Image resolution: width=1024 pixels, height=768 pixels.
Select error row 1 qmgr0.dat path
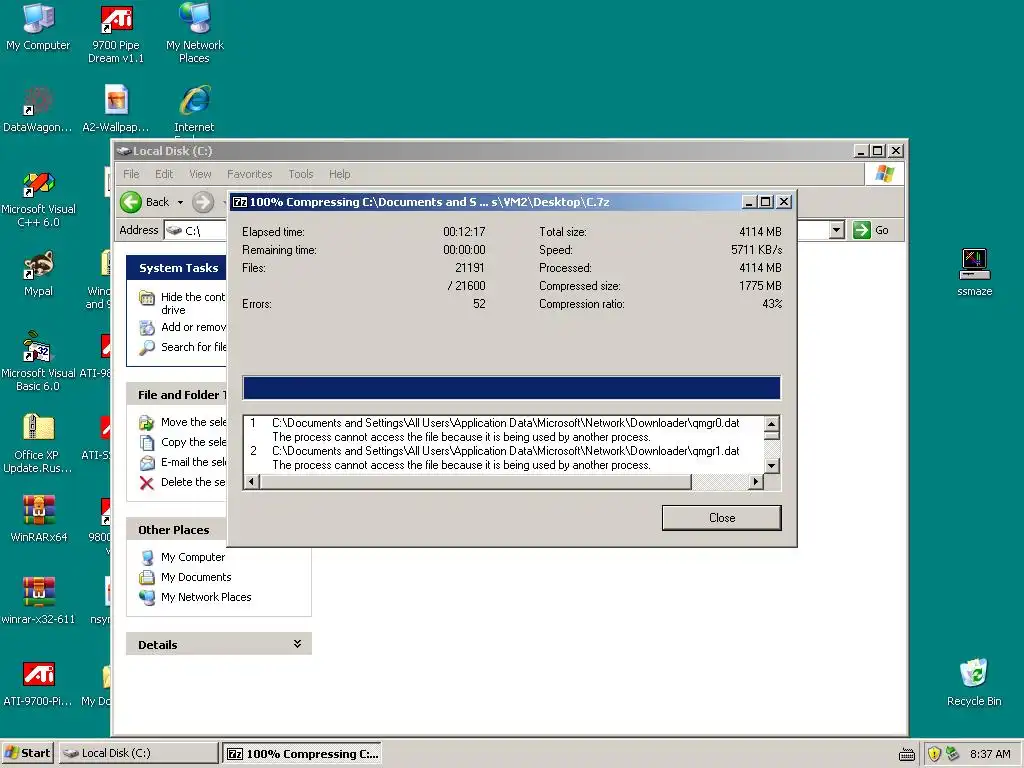coord(505,423)
